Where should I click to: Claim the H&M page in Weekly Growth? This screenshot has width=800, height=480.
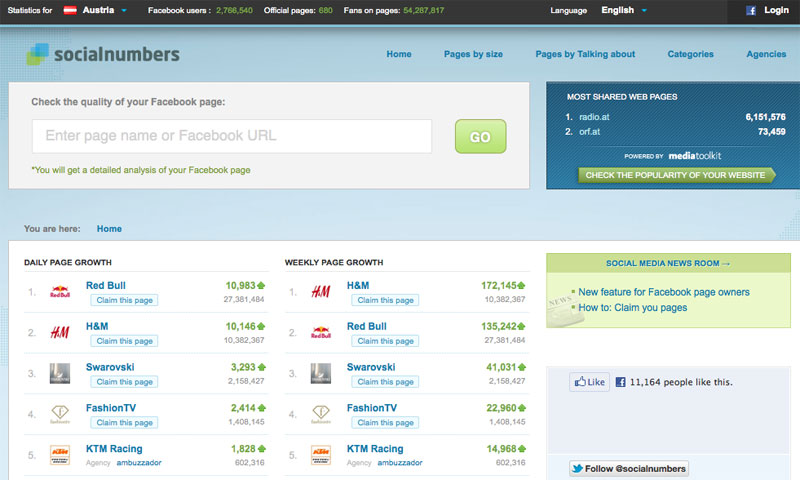pos(385,300)
